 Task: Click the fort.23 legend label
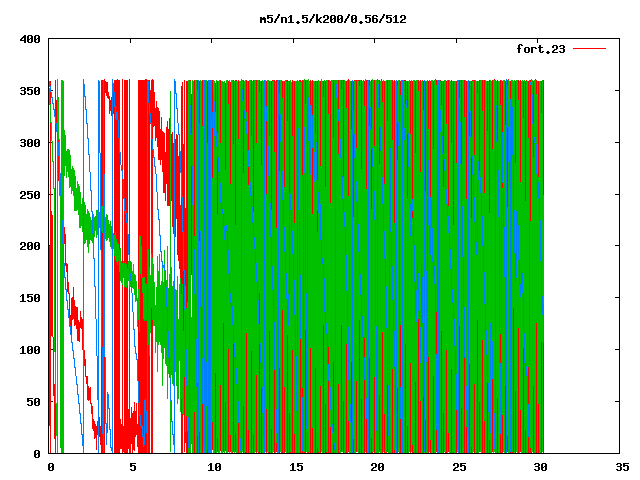coord(541,49)
